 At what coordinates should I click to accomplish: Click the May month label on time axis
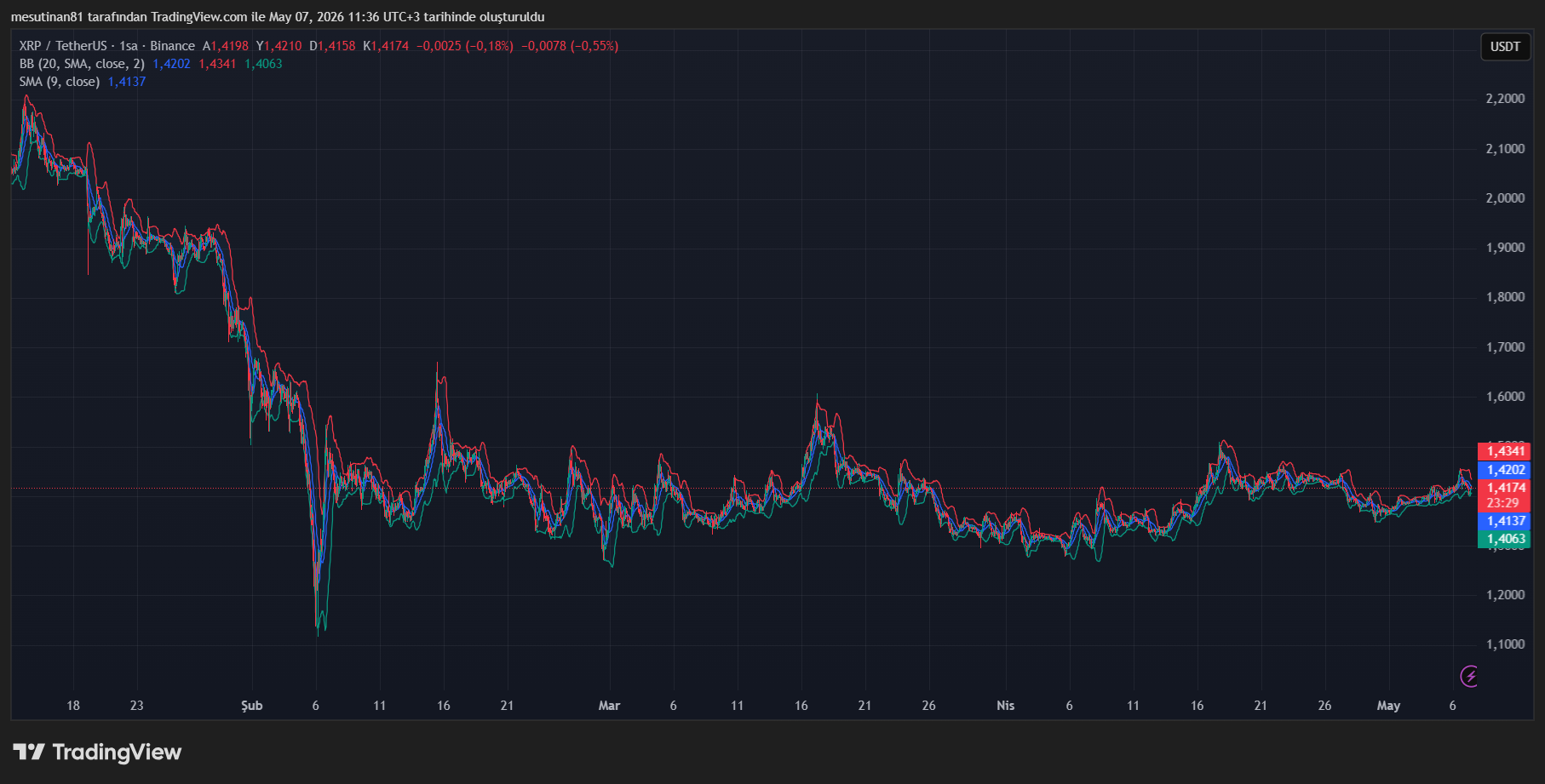1388,706
